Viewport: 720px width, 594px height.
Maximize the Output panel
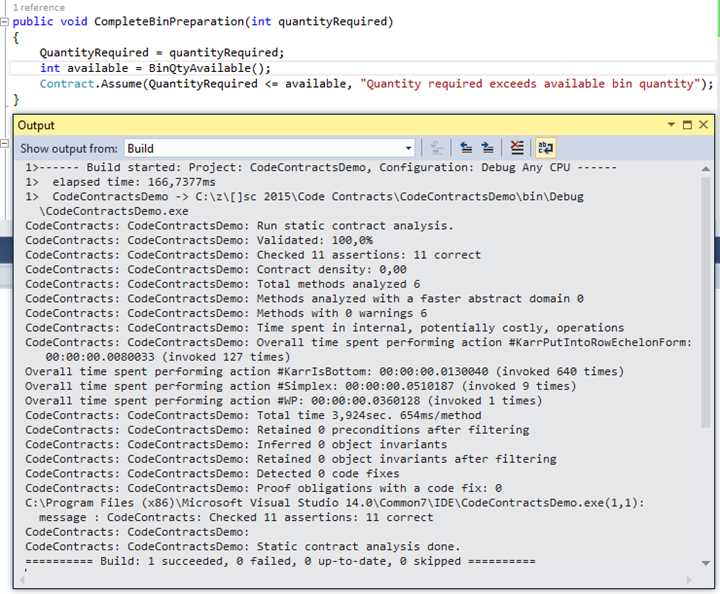click(x=687, y=124)
